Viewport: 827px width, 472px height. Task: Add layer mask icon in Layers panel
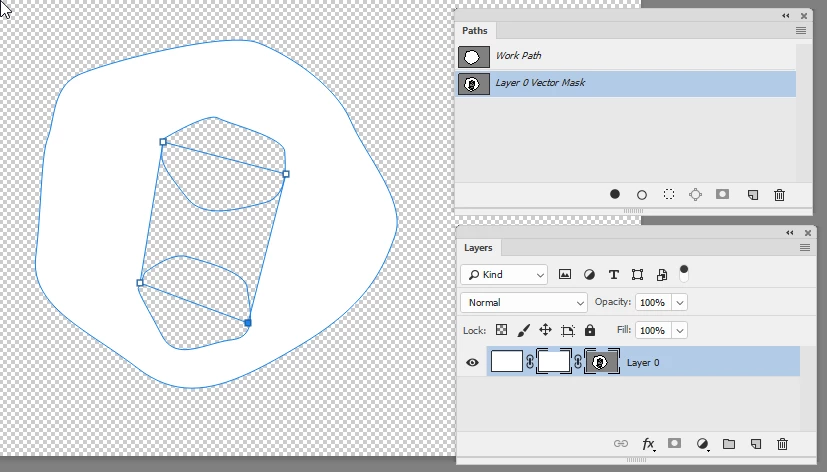675,443
